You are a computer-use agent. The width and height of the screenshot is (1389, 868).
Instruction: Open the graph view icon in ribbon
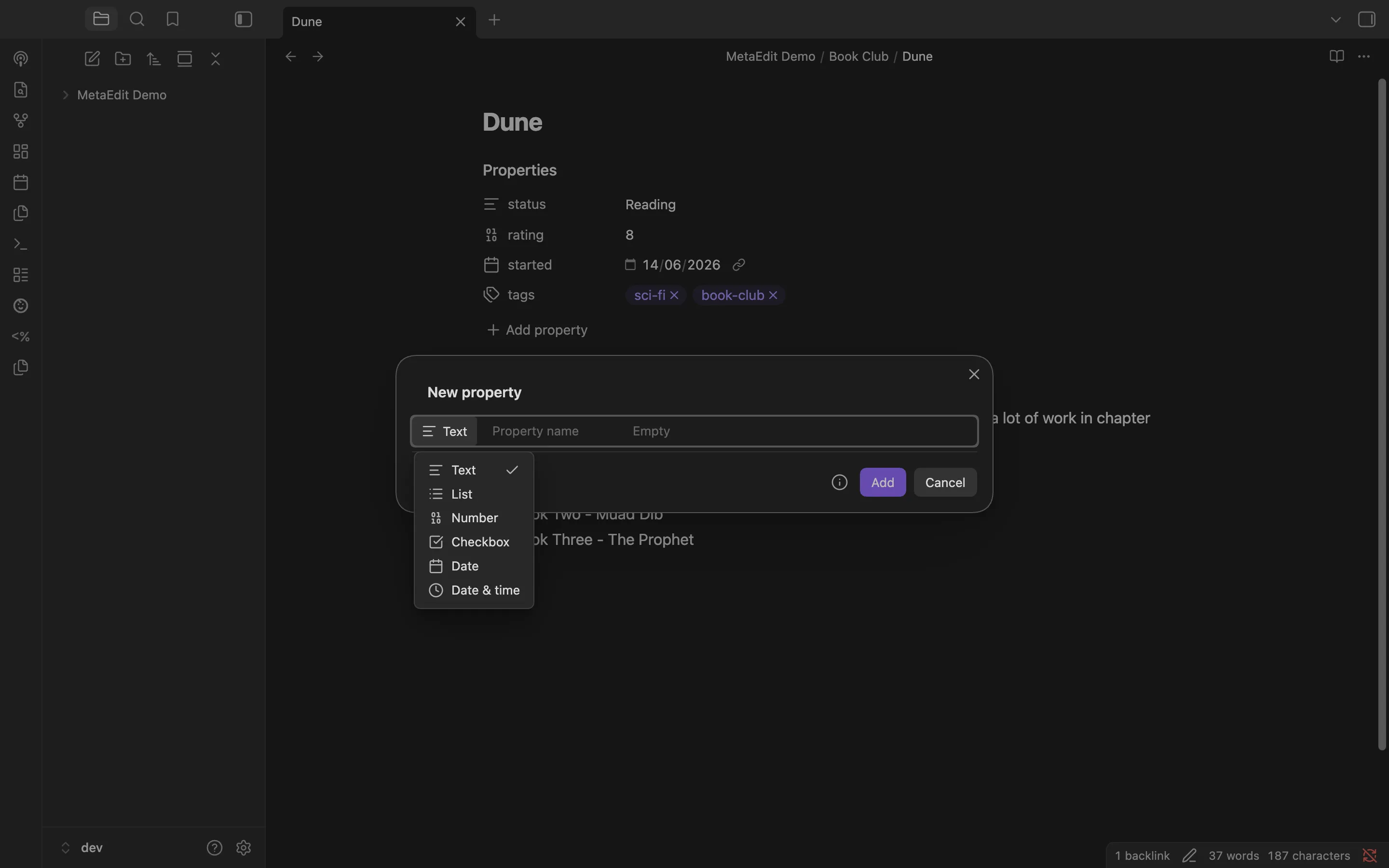21,121
